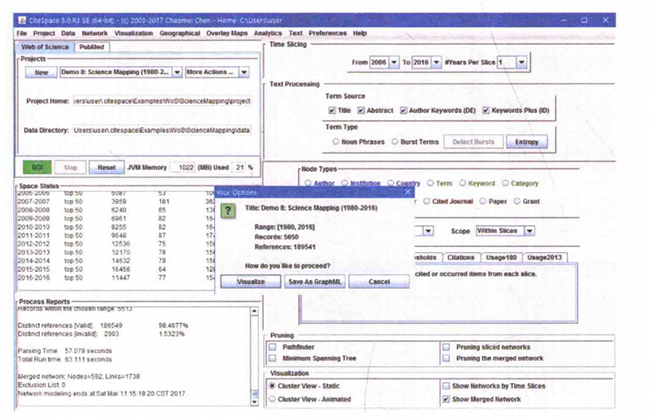Click the question mark icon in dialog
The height and width of the screenshot is (418, 650).
click(x=228, y=212)
